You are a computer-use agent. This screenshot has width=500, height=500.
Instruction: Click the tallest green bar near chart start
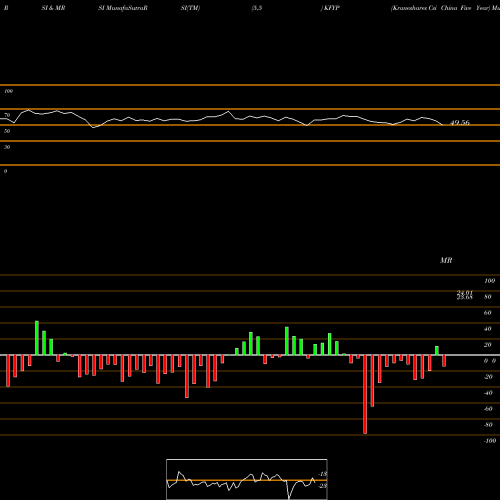pyautogui.click(x=37, y=338)
